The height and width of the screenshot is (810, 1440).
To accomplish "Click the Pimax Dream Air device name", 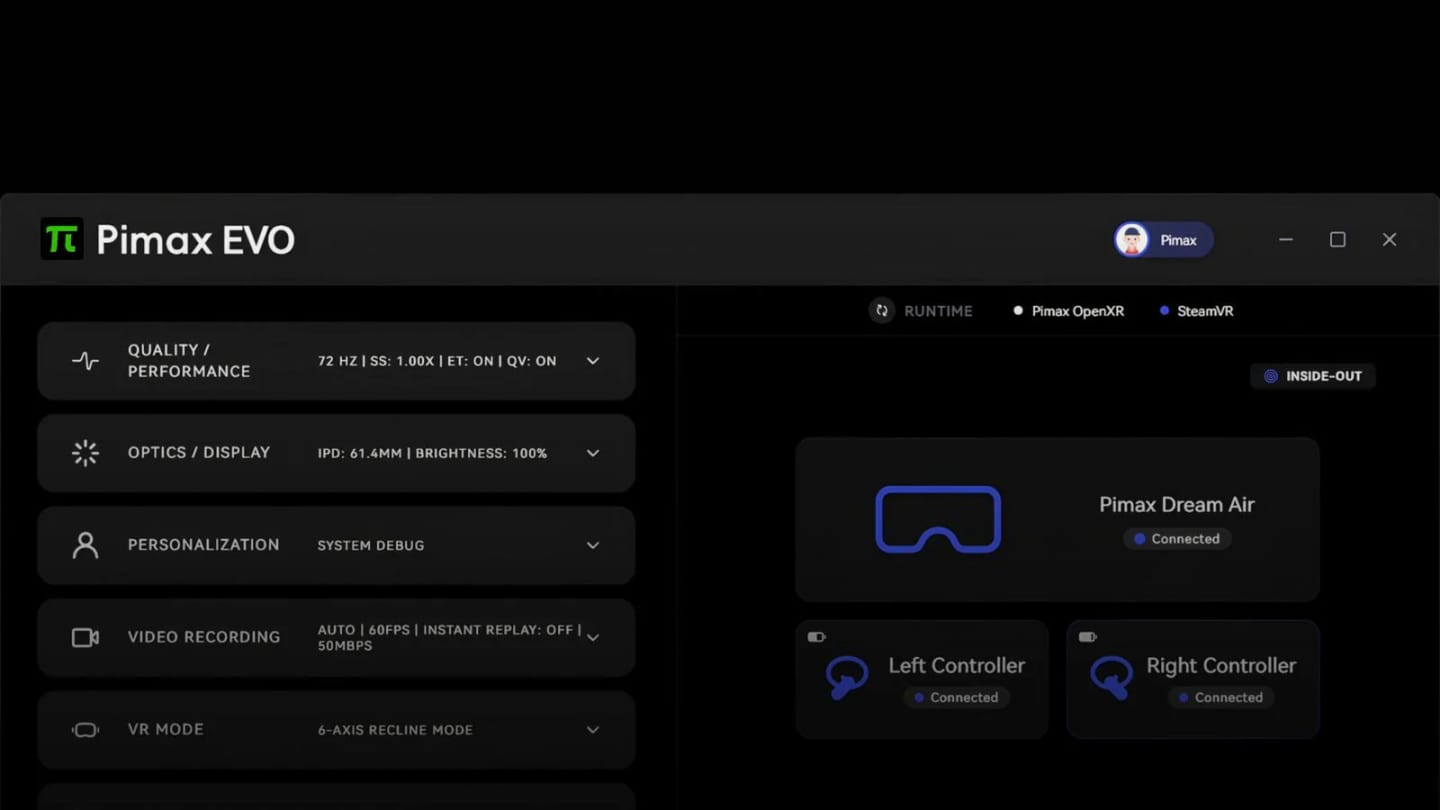I will tap(1177, 505).
